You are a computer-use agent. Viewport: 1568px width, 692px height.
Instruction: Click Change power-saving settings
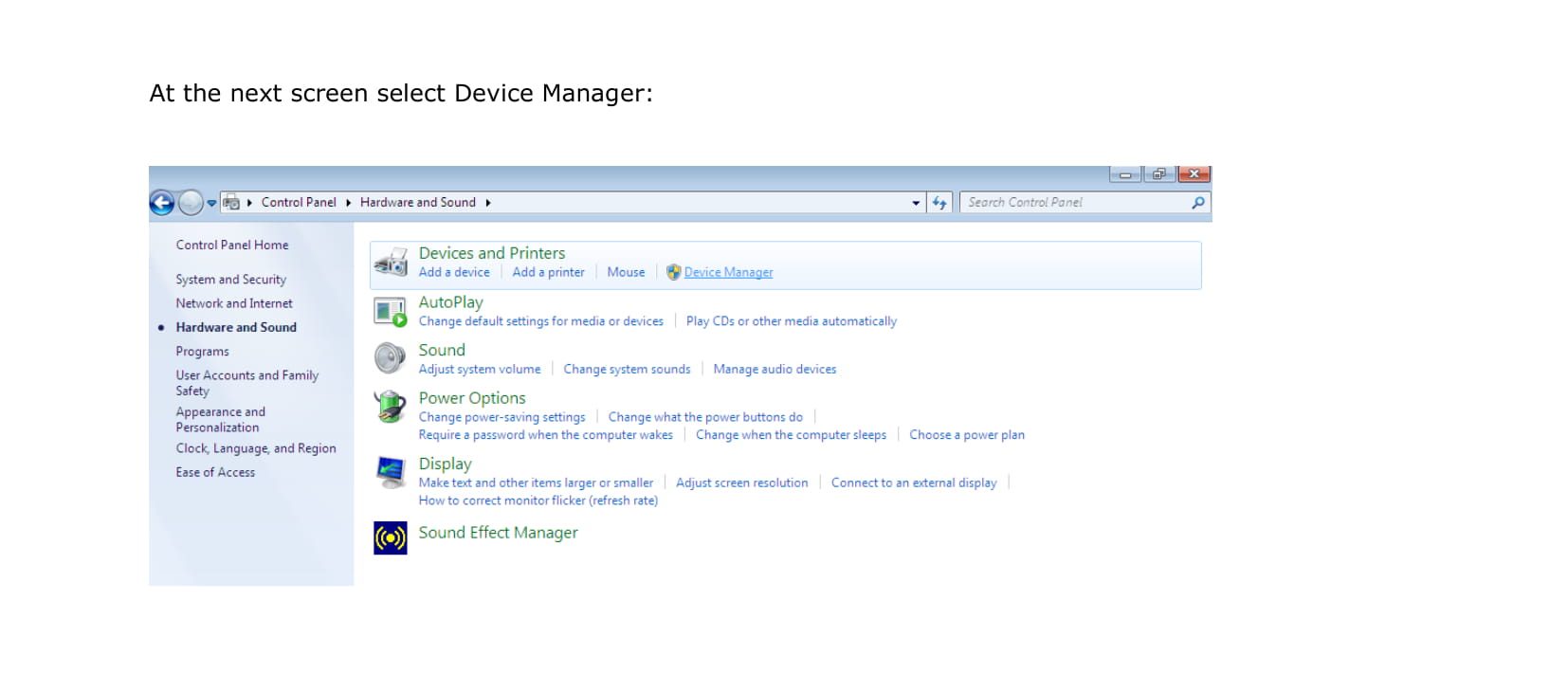[502, 417]
